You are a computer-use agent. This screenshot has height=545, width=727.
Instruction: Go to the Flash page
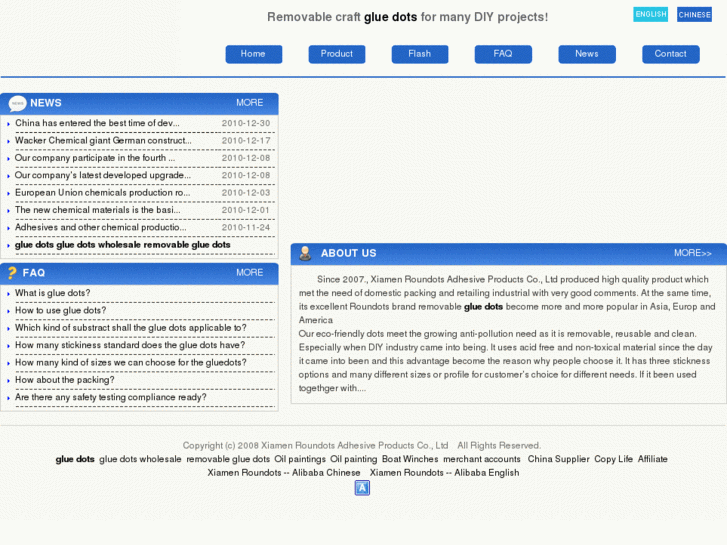(x=420, y=54)
